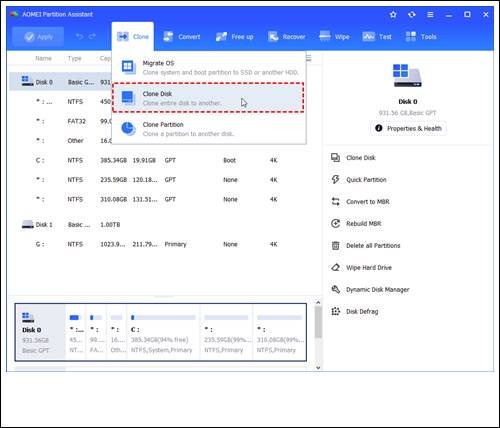Click 310.08GB partition block in disk map
This screenshot has width=500, height=428.
[280, 332]
